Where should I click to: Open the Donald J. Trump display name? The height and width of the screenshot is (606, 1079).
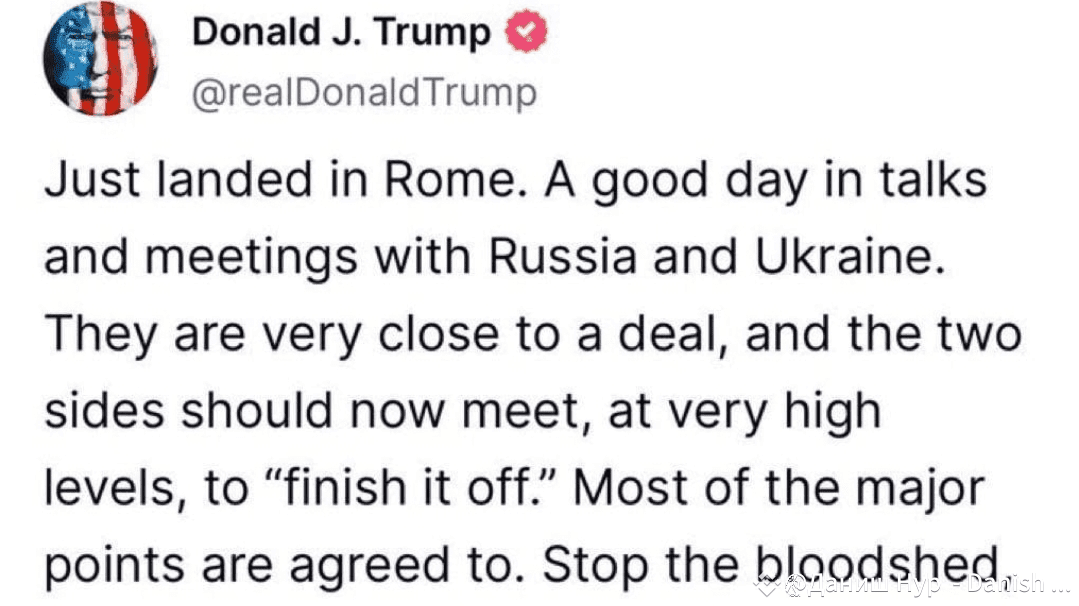point(341,32)
